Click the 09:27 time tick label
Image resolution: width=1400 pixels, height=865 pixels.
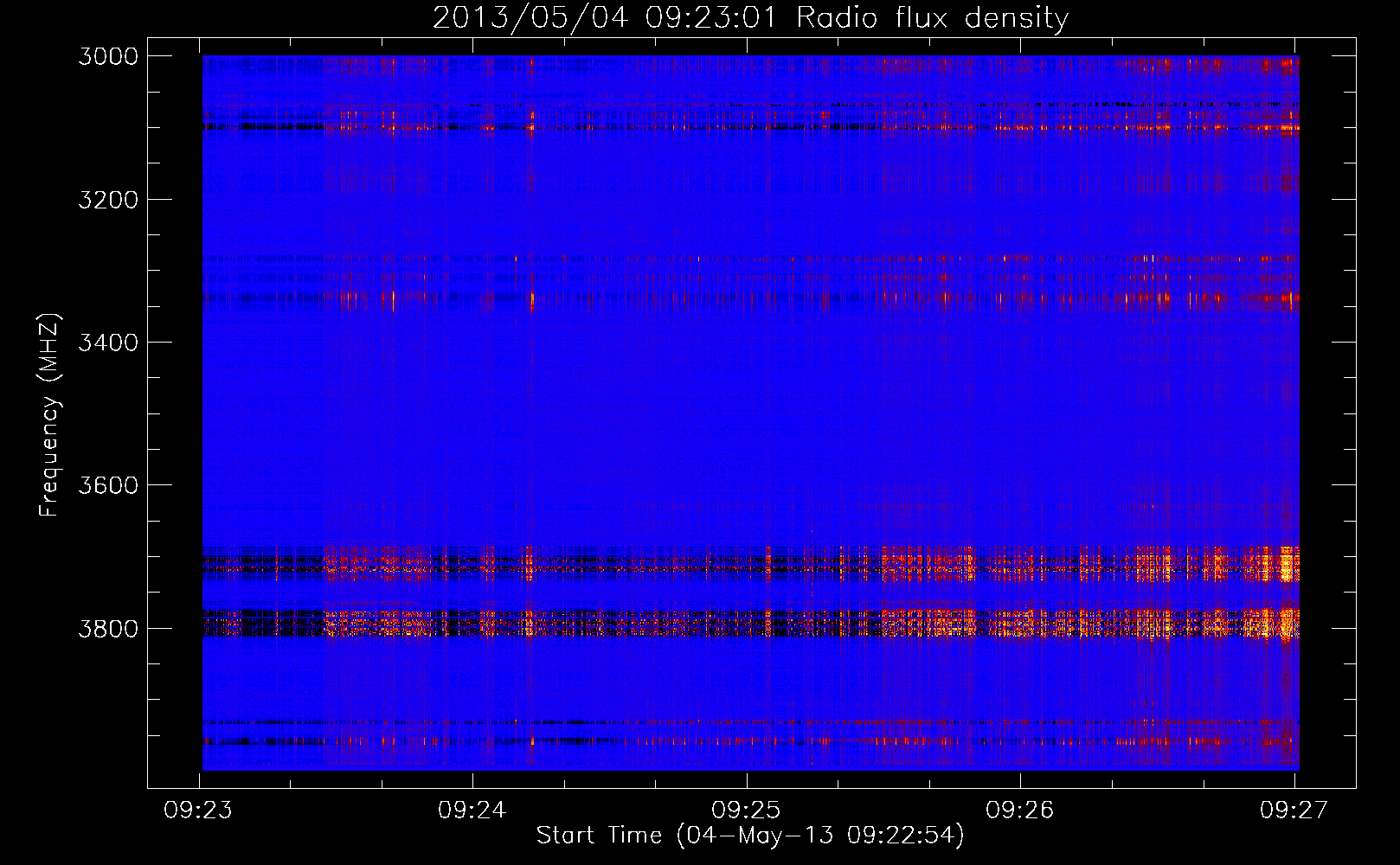pyautogui.click(x=1294, y=810)
